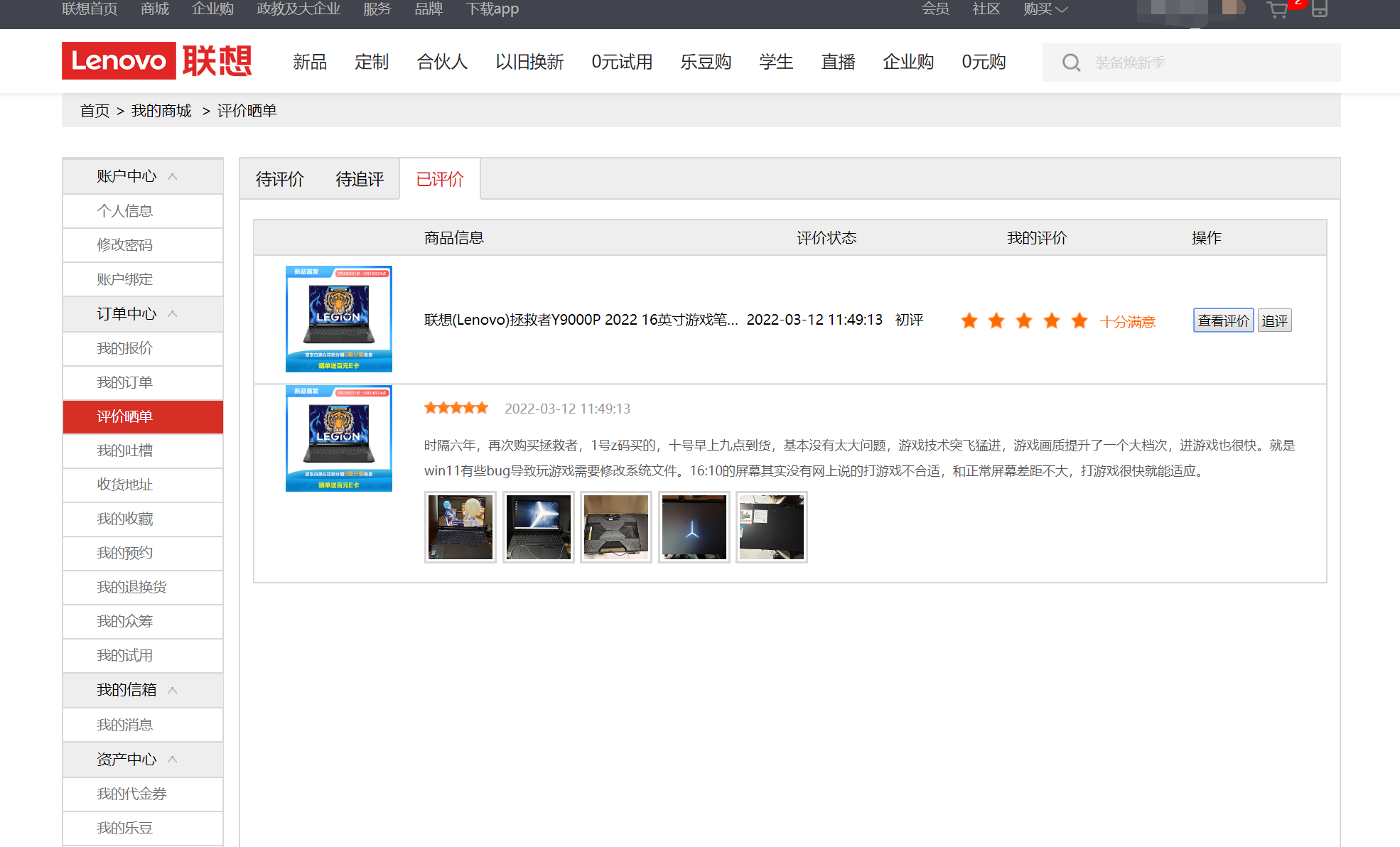Collapse the 我的信箱 section
Image resolution: width=1400 pixels, height=847 pixels.
tap(172, 690)
